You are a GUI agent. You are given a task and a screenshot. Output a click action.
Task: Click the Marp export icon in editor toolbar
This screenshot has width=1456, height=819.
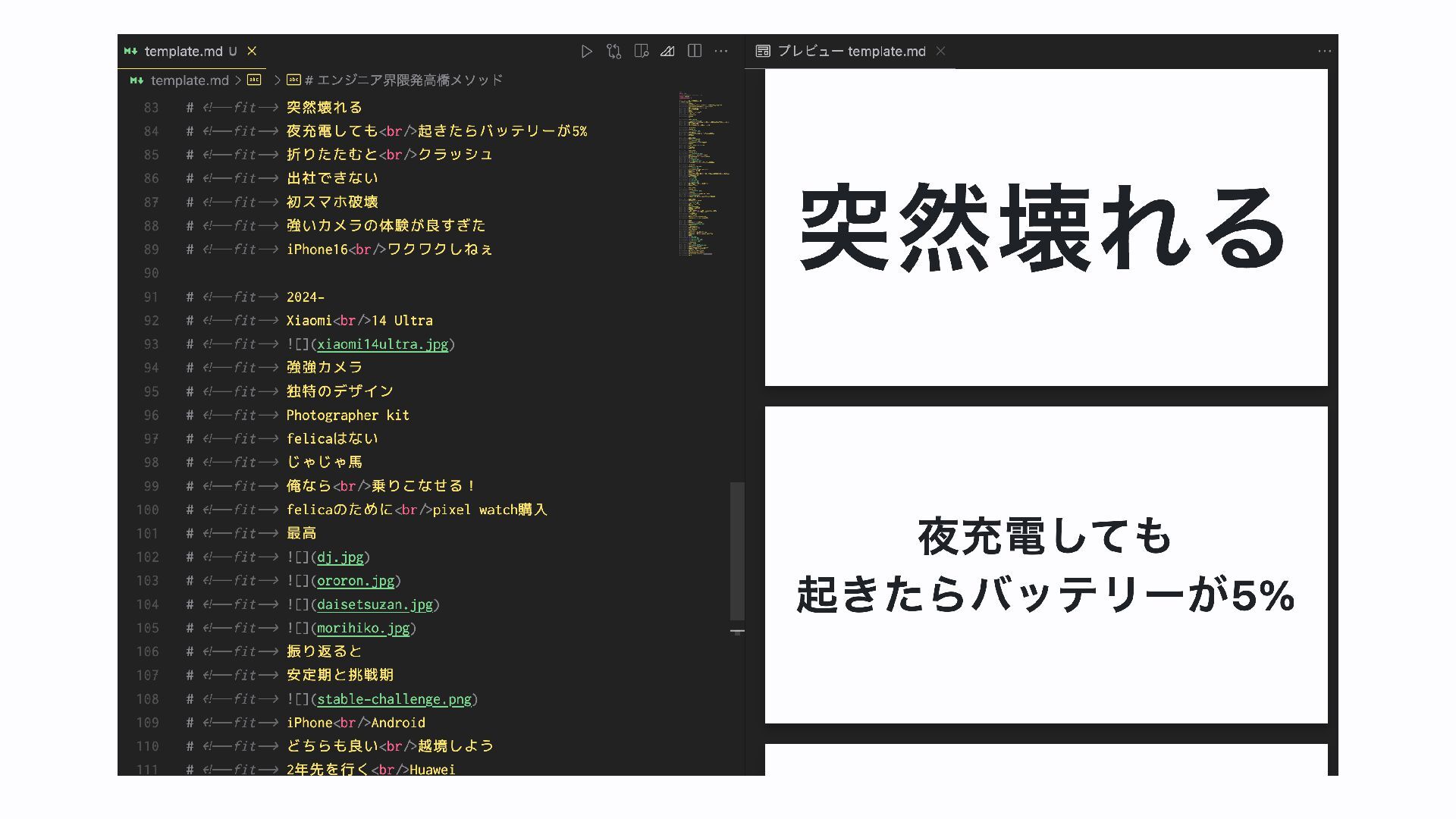pyautogui.click(x=667, y=52)
